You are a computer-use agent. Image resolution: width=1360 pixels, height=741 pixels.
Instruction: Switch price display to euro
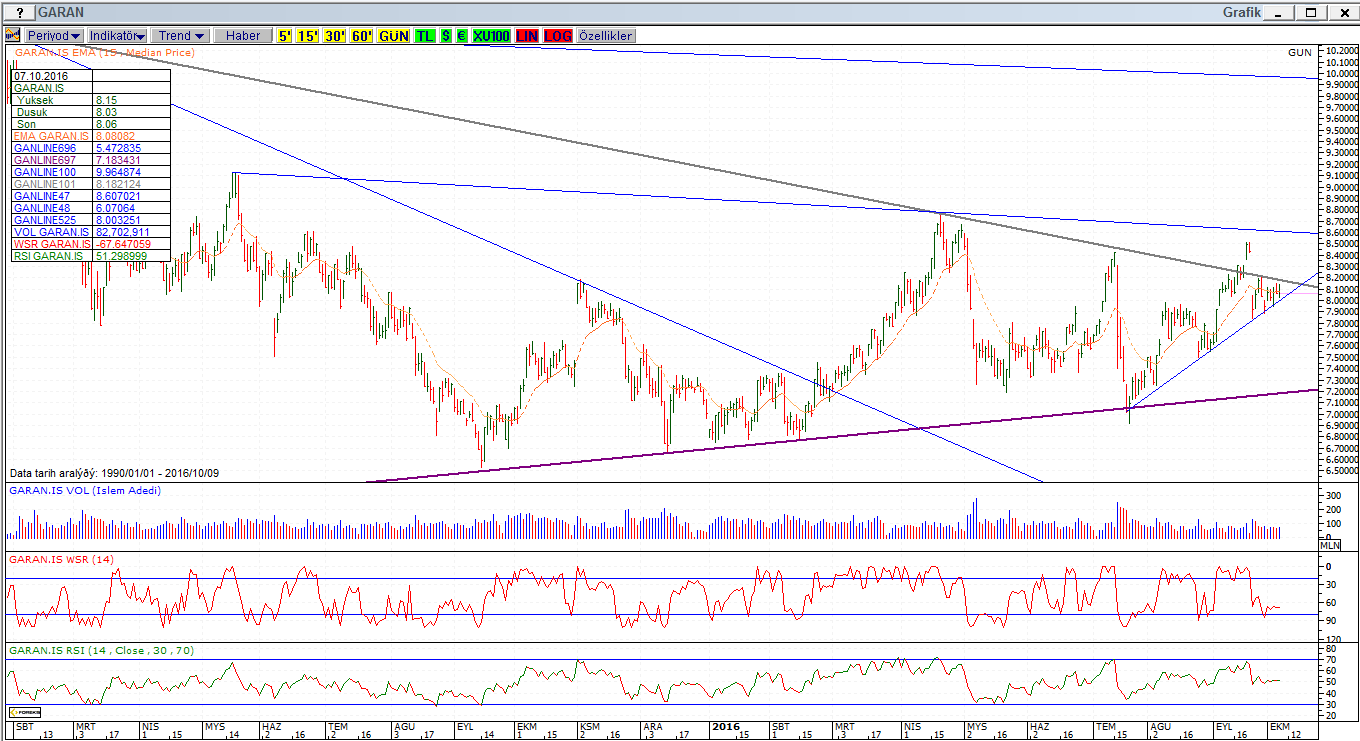pyautogui.click(x=461, y=35)
